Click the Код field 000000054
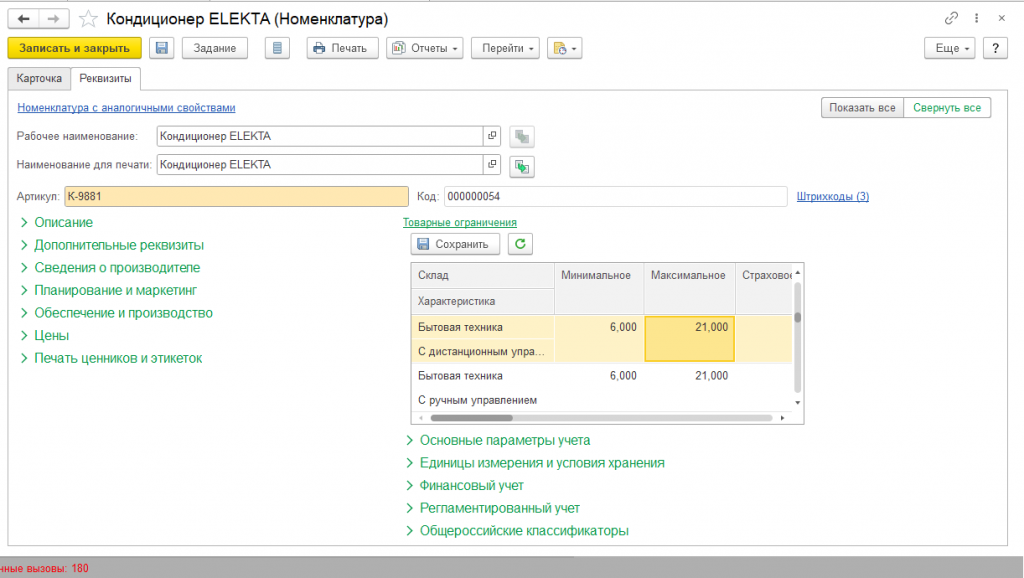 [x=615, y=197]
